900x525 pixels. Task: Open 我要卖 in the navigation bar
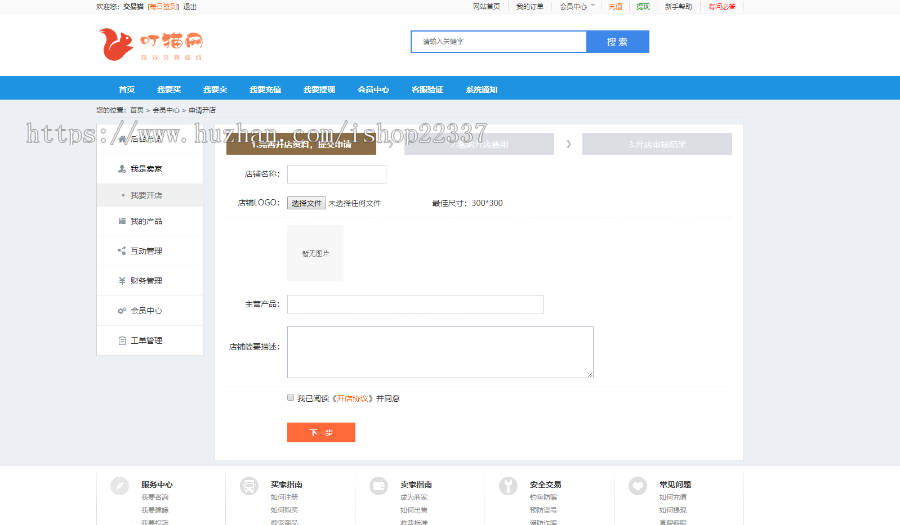point(215,90)
